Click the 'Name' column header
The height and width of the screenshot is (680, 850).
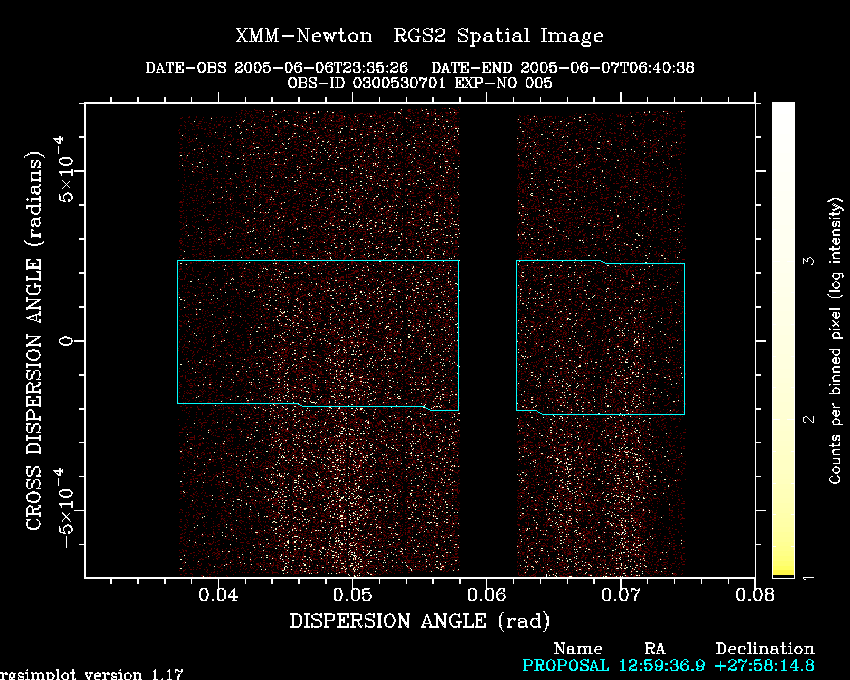pyautogui.click(x=578, y=649)
